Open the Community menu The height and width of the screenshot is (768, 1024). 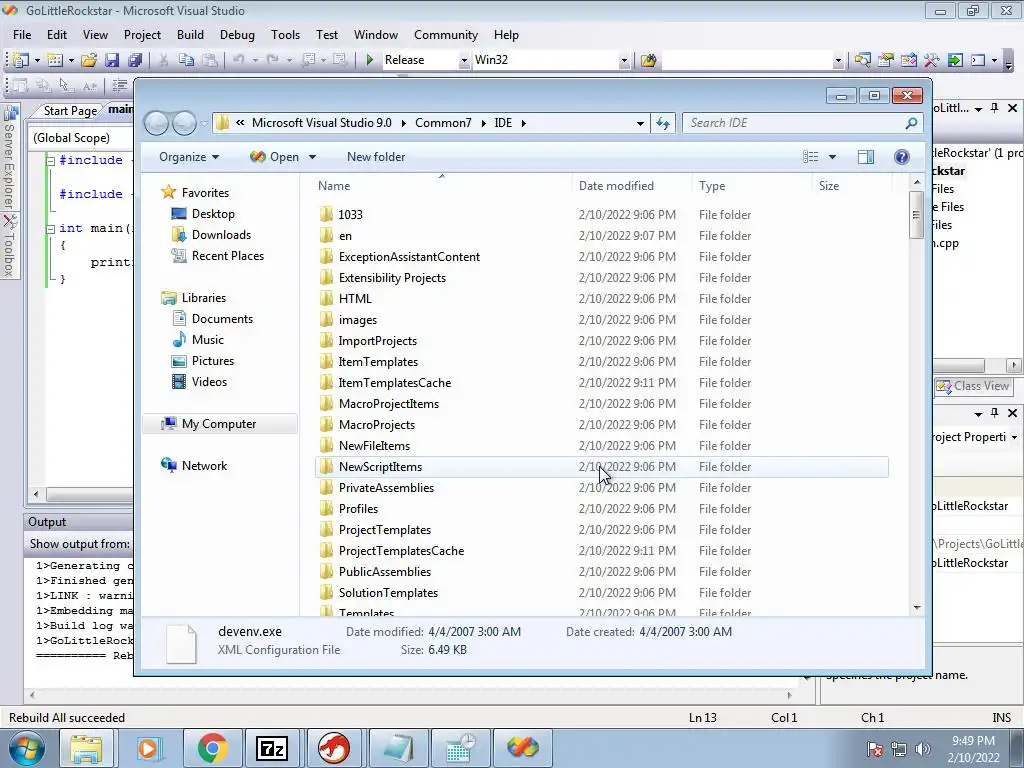[445, 35]
